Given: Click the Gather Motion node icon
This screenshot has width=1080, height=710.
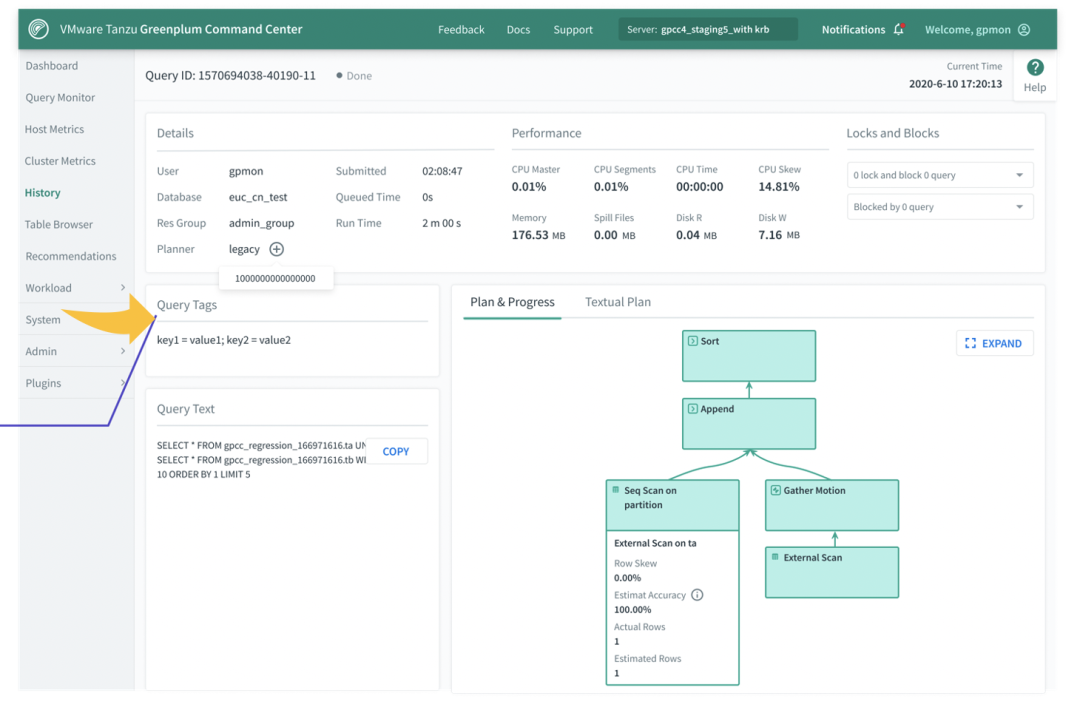Looking at the screenshot, I should (776, 490).
